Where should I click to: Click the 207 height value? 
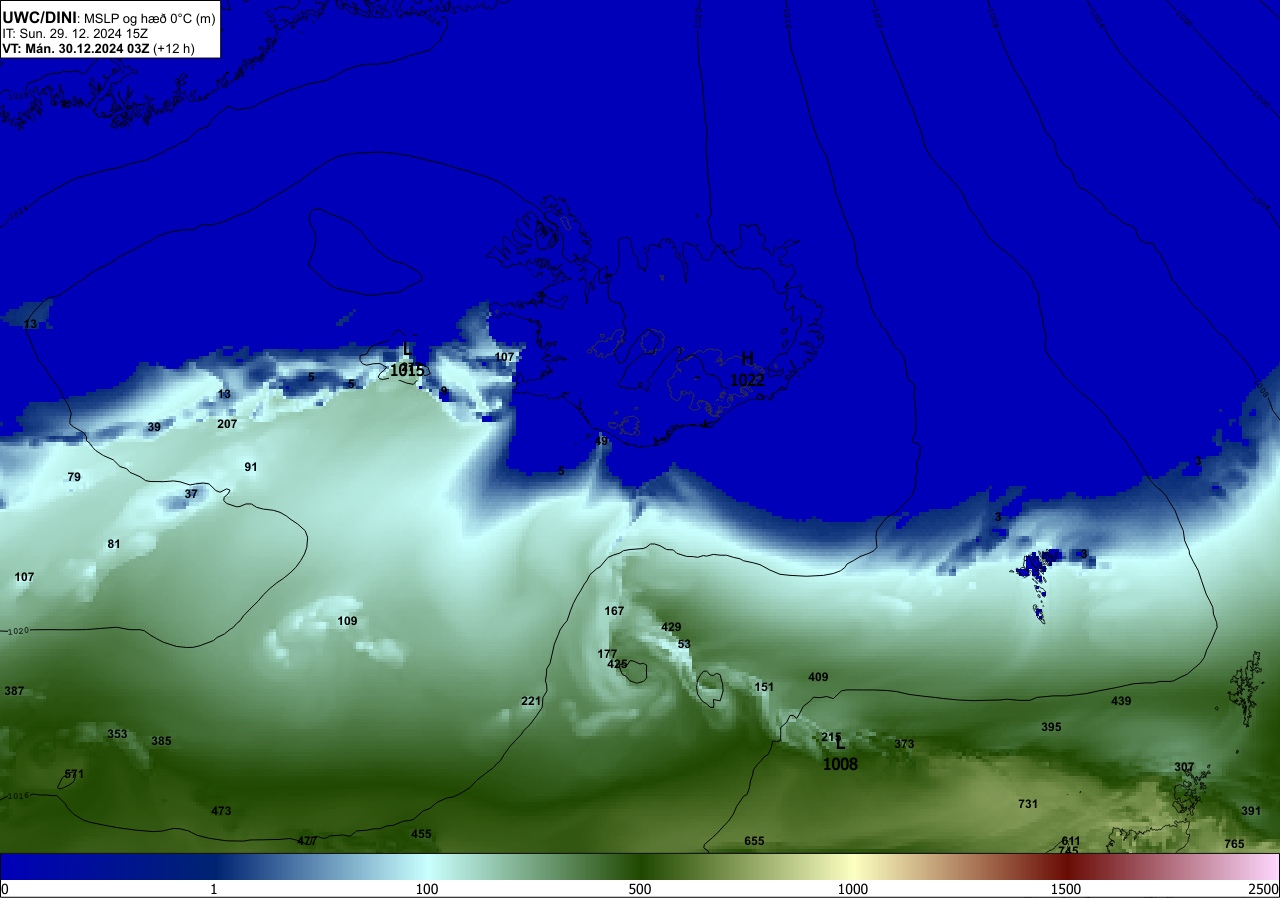[227, 424]
